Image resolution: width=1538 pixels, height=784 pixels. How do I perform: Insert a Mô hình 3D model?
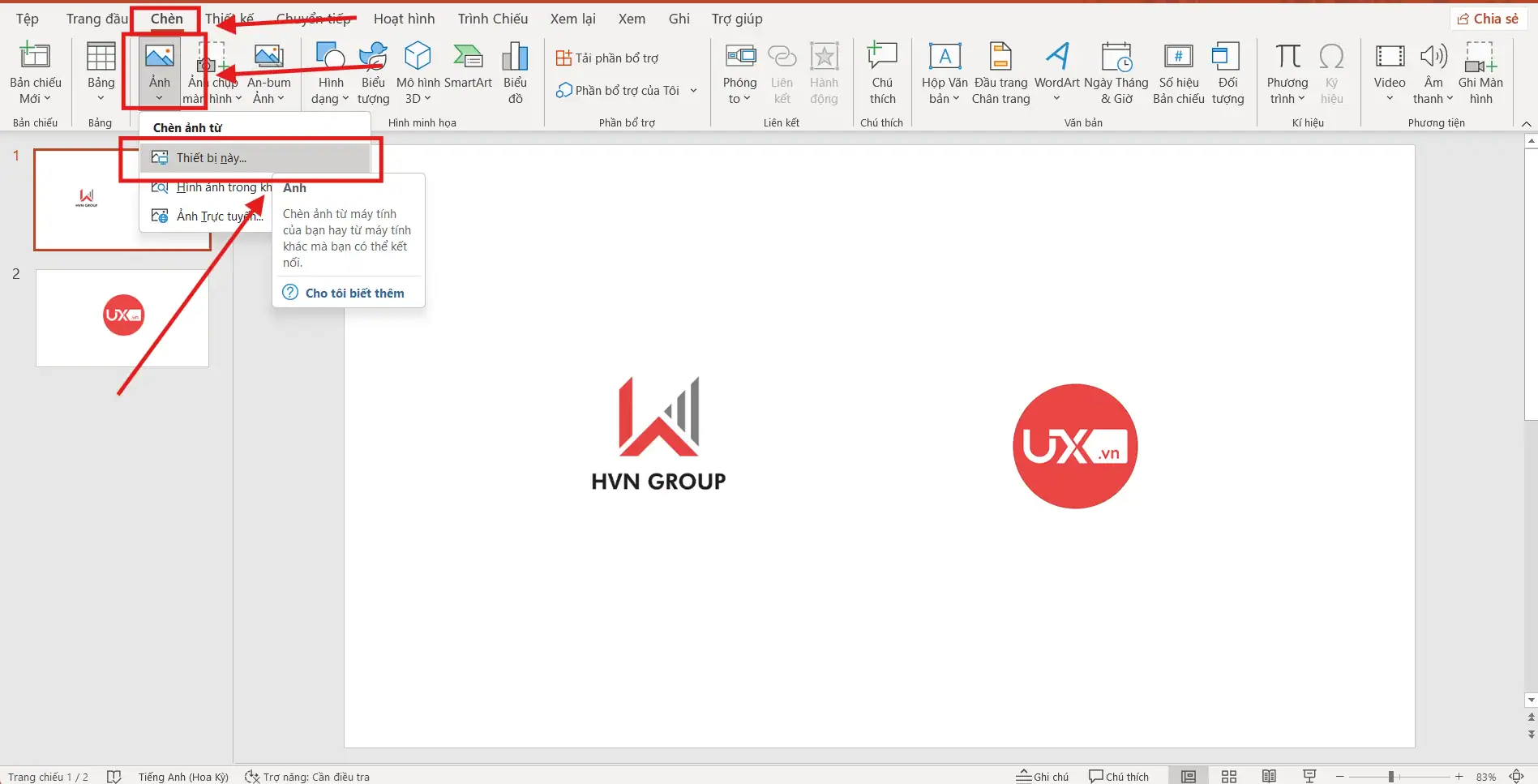point(417,71)
